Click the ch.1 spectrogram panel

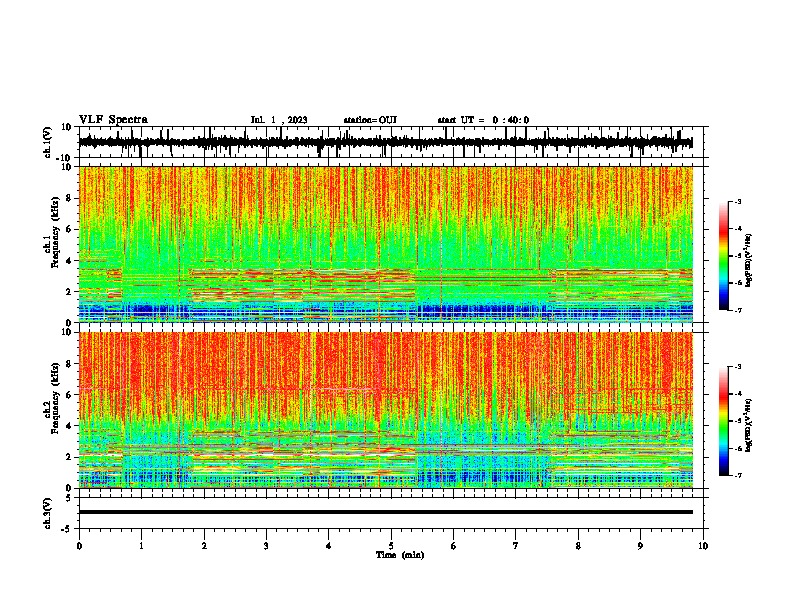pyautogui.click(x=386, y=244)
